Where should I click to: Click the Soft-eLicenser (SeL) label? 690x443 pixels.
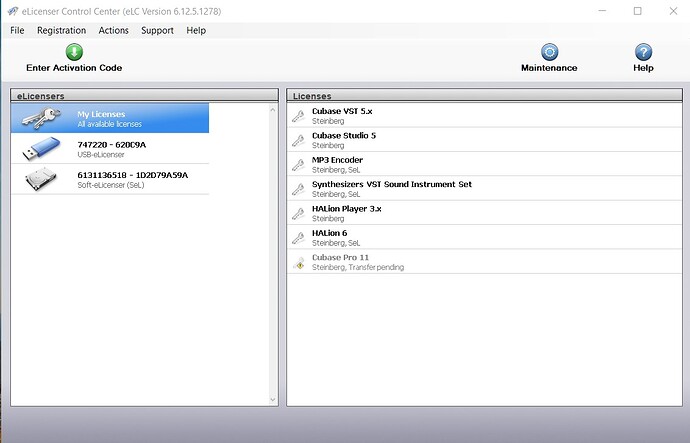tap(111, 185)
